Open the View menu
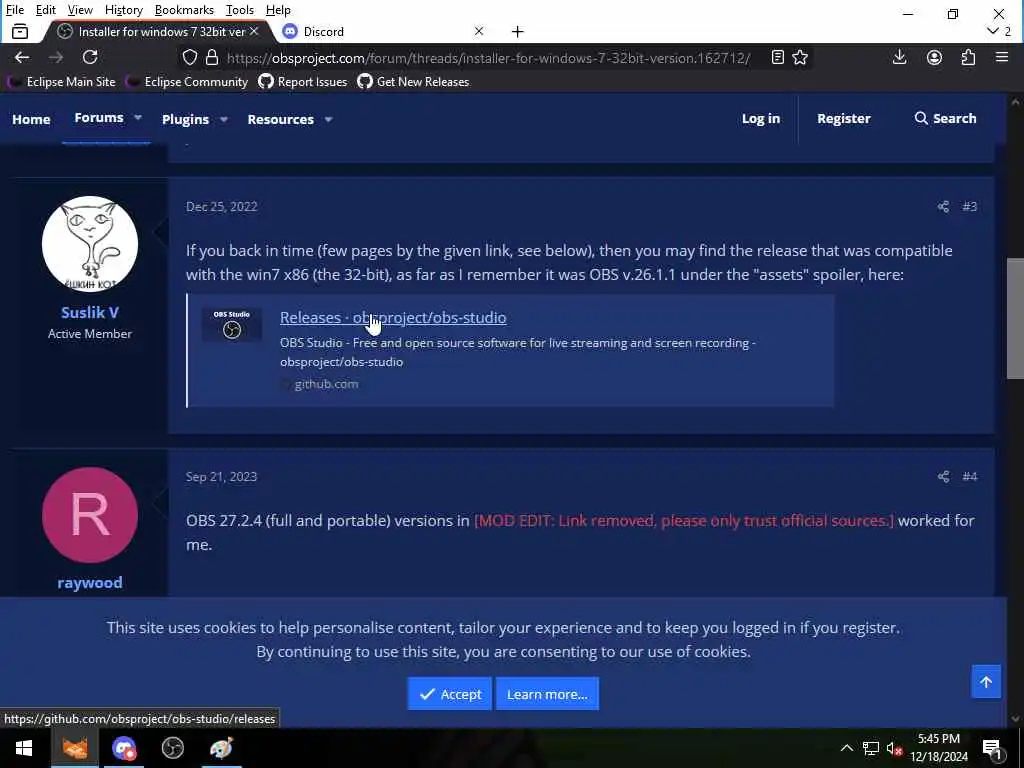1024x768 pixels. point(80,10)
